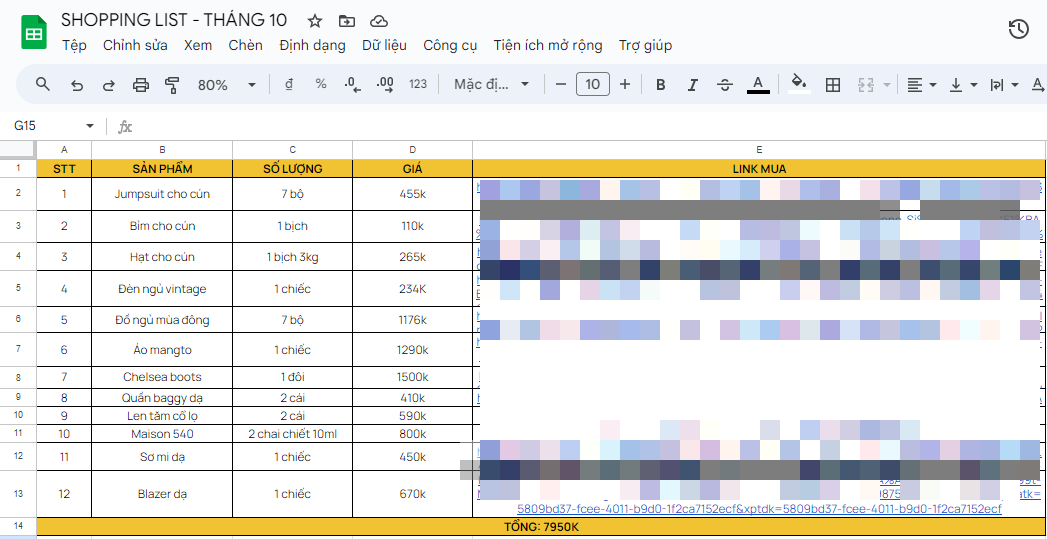This screenshot has width=1047, height=539.
Task: Expand the merge cells dropdown arrow
Action: coord(887,85)
